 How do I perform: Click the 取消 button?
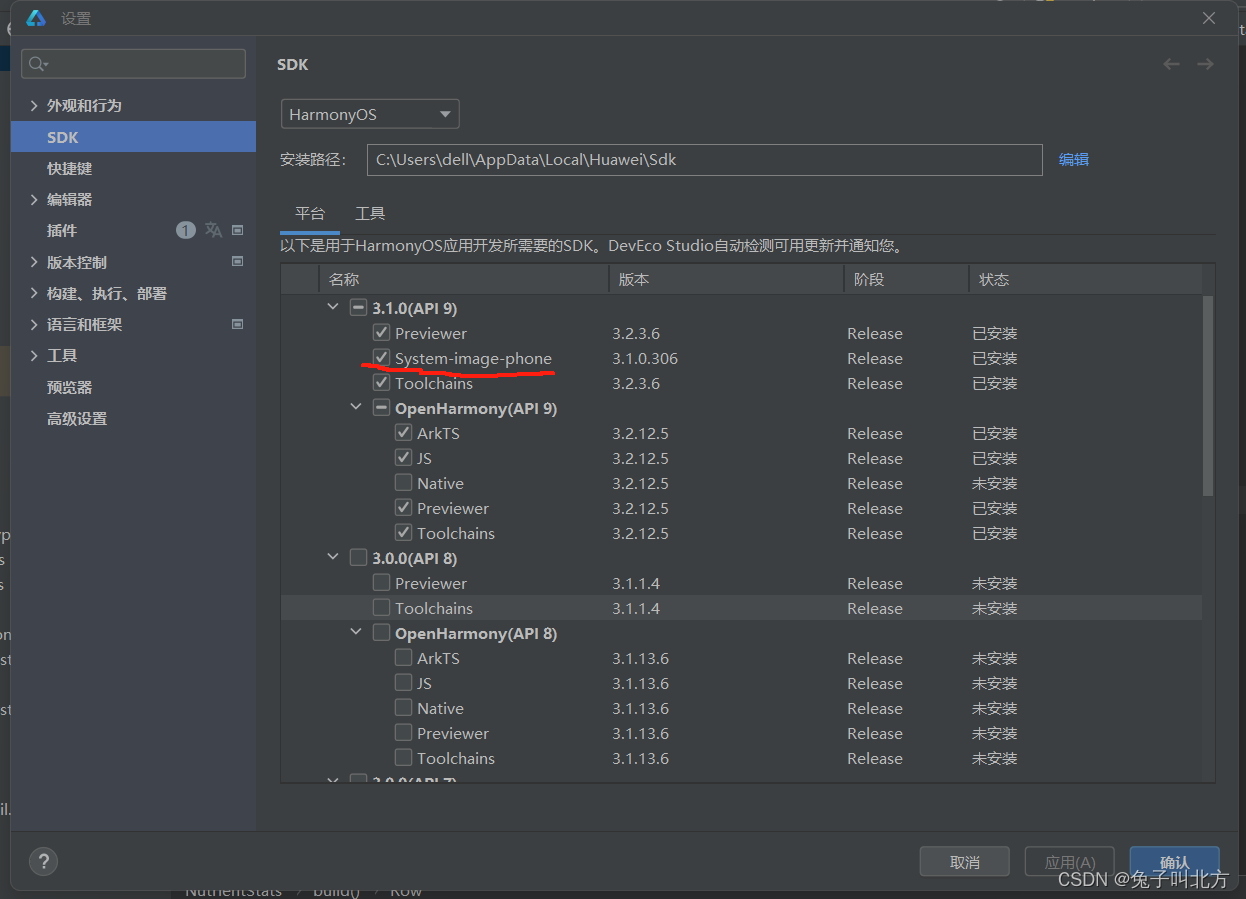[965, 862]
